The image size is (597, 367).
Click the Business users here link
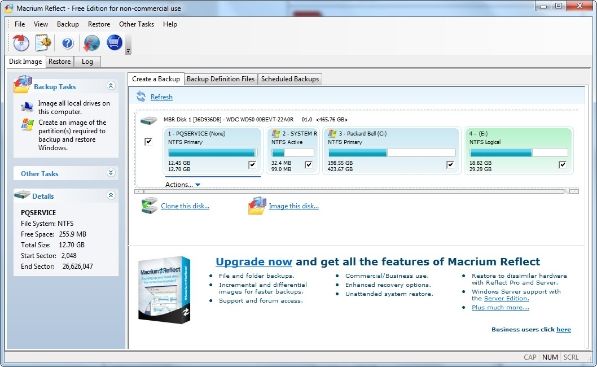(x=563, y=329)
